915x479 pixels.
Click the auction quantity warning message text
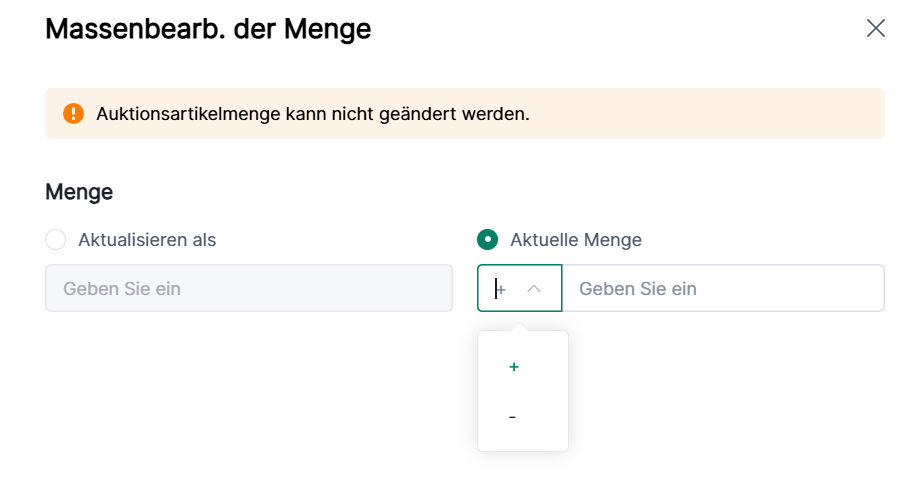coord(312,114)
